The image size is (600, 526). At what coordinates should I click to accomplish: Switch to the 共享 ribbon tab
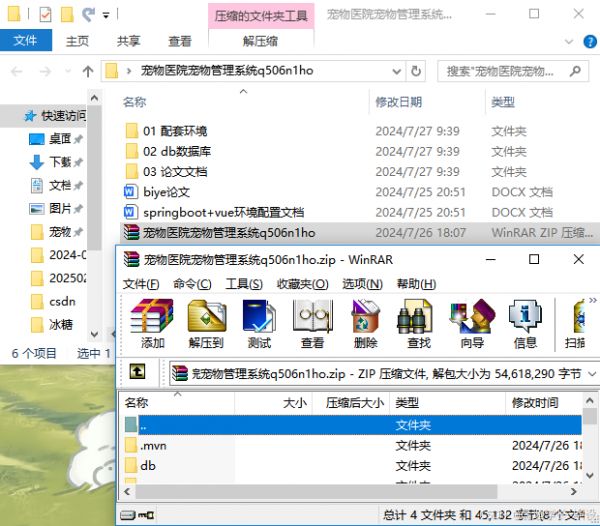(129, 41)
